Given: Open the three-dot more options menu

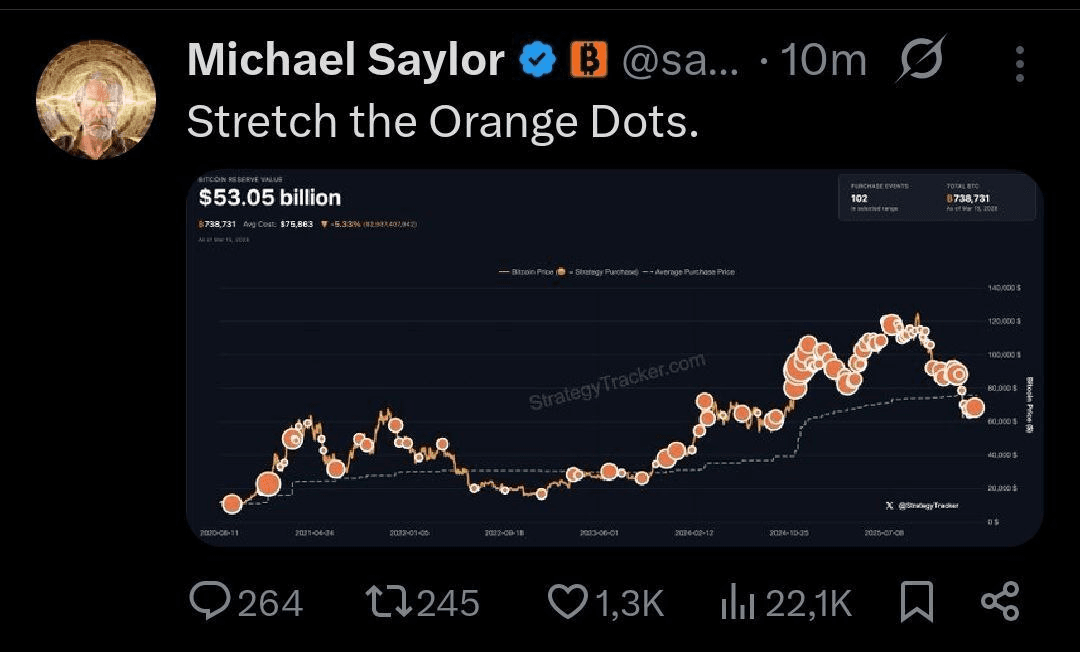Looking at the screenshot, I should click(1019, 64).
